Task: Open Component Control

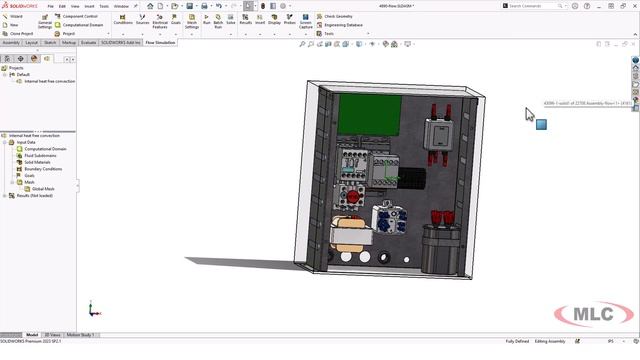Action: (x=76, y=16)
